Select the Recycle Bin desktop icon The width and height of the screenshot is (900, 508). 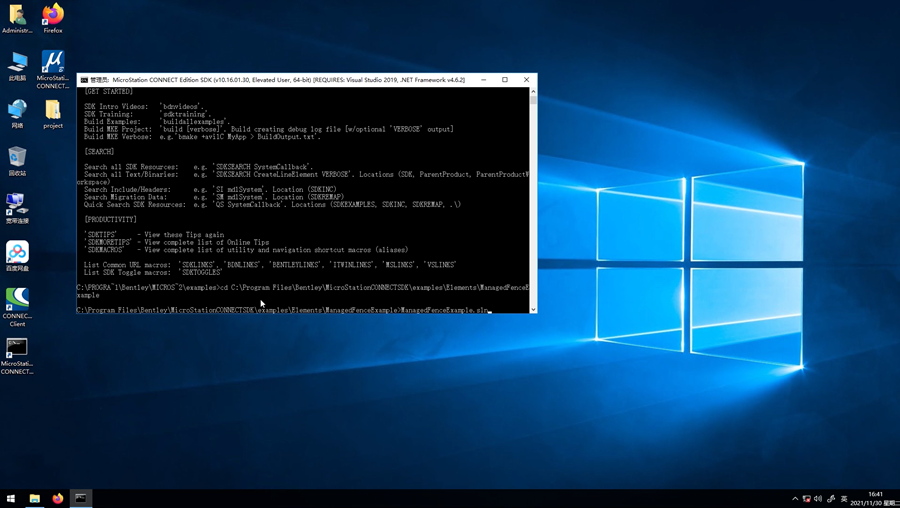pyautogui.click(x=17, y=161)
